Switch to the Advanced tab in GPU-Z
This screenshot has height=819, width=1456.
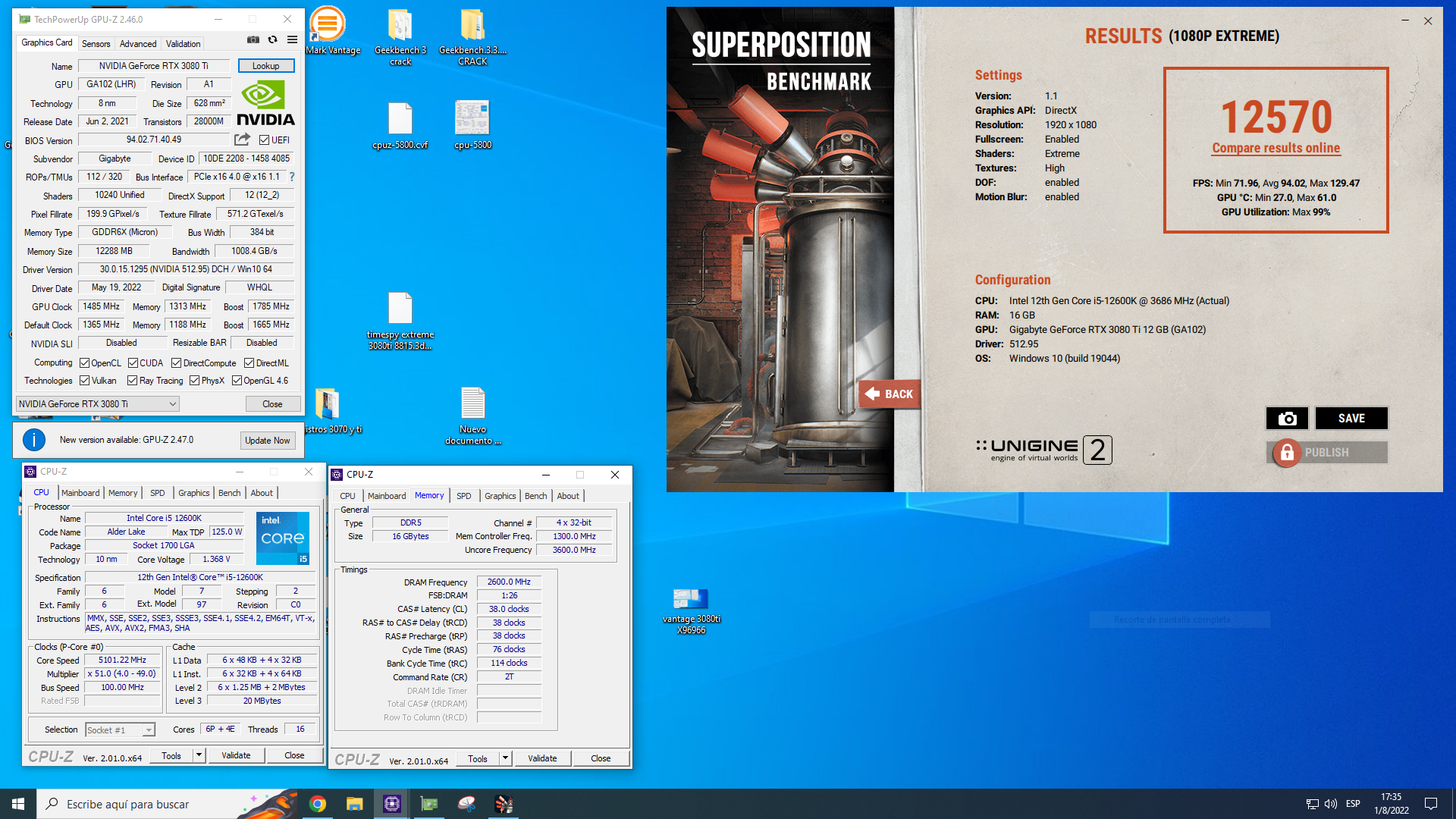(138, 44)
